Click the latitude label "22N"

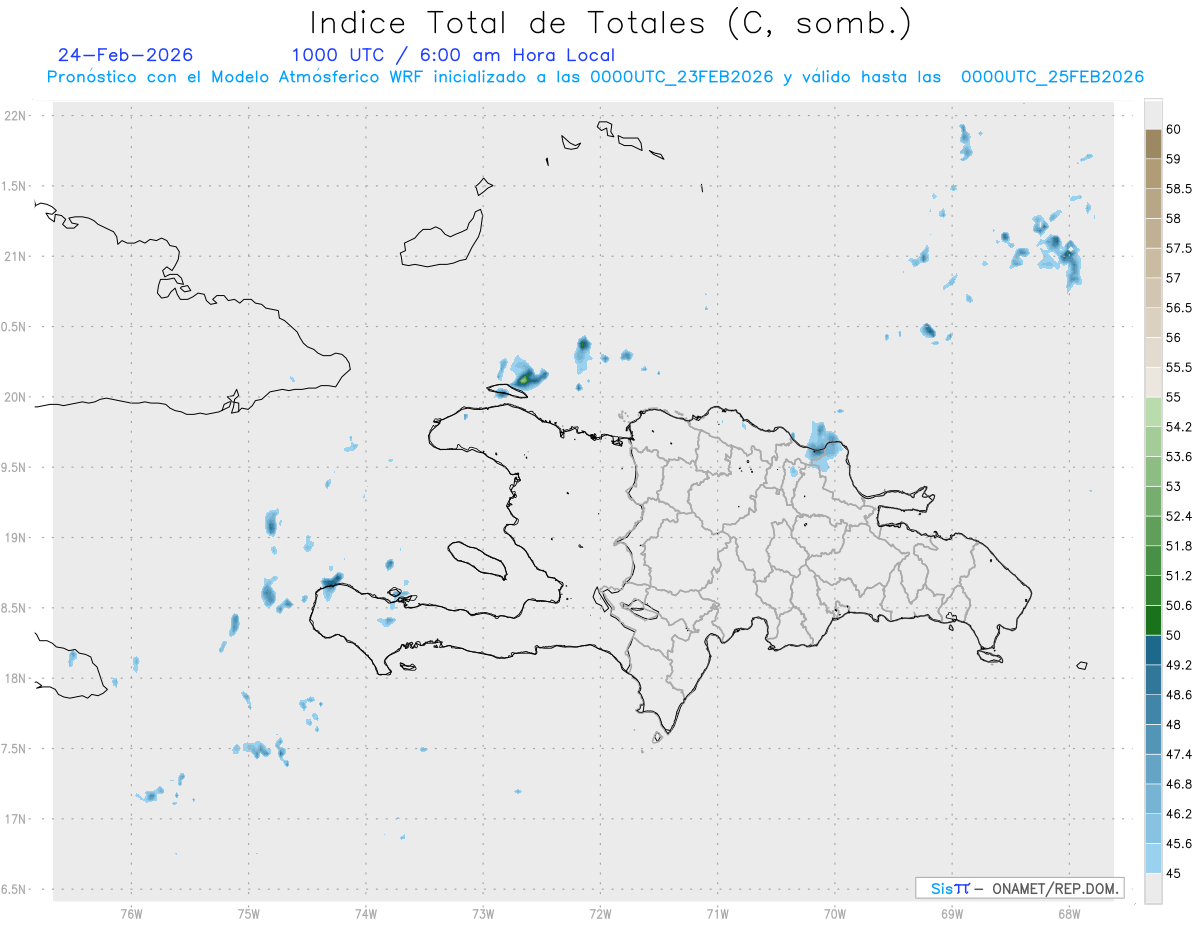17,116
